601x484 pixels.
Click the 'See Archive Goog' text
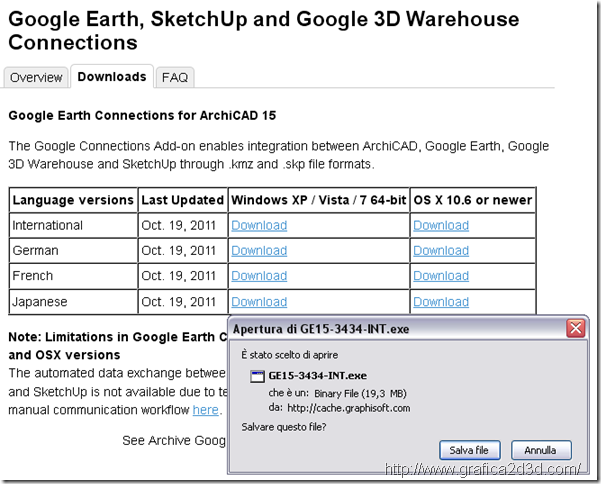point(174,441)
